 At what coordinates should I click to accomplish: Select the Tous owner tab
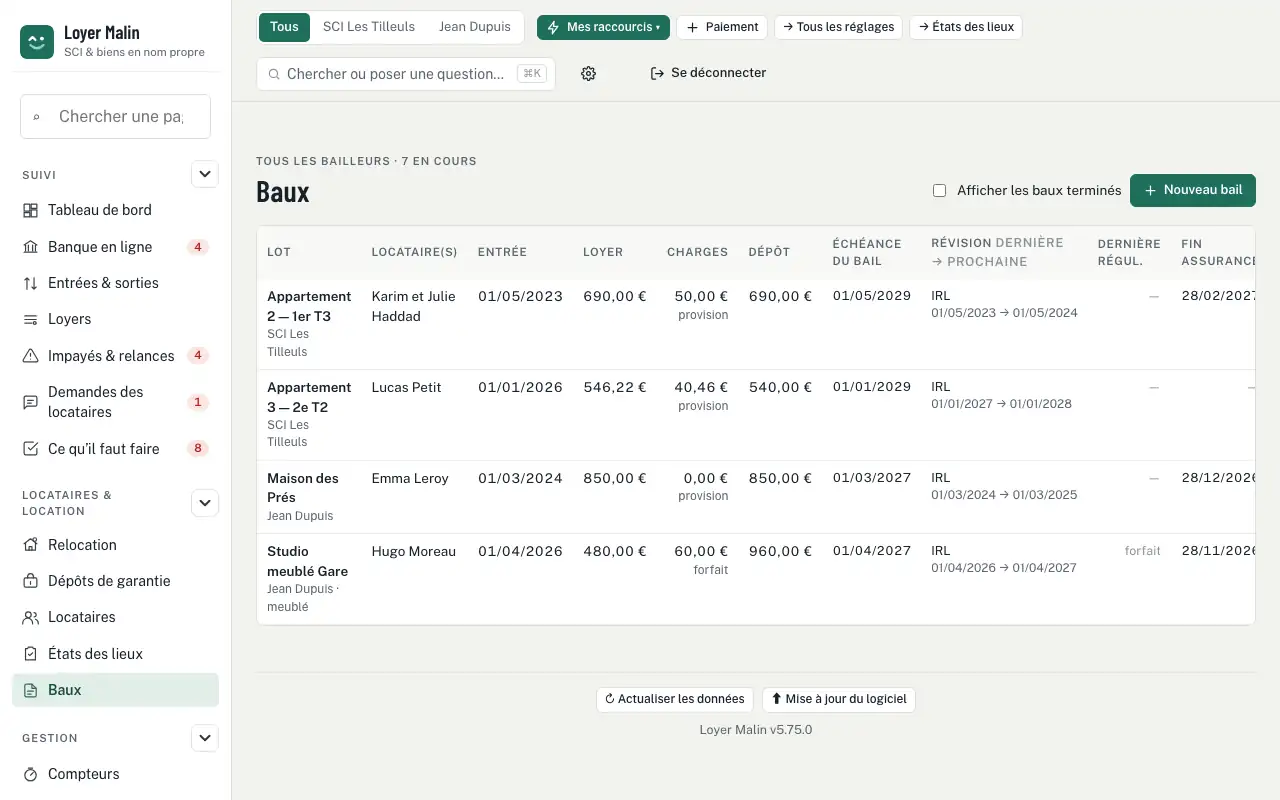tap(284, 27)
